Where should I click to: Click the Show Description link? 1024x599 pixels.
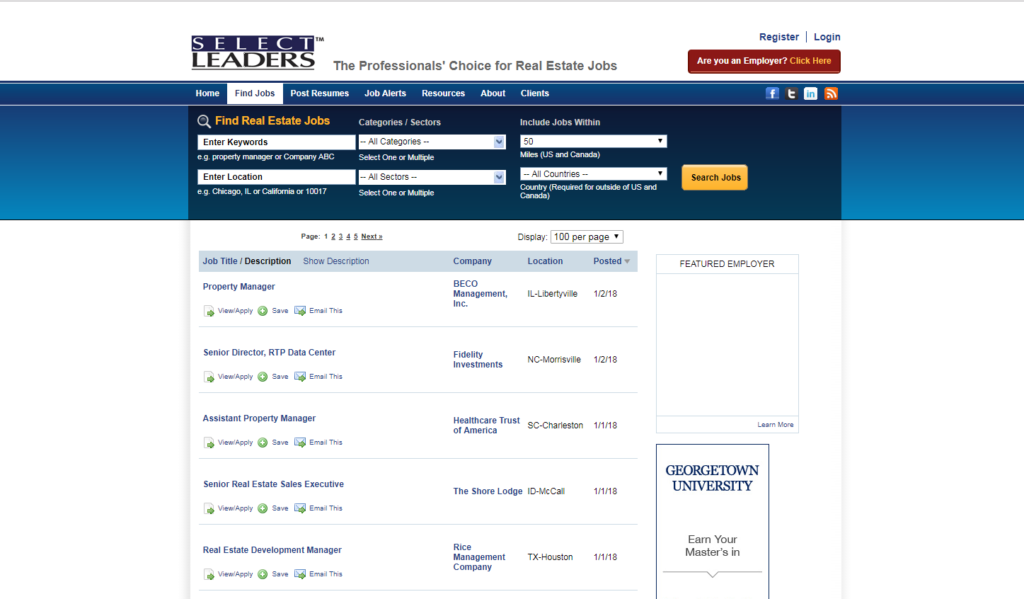tap(336, 261)
